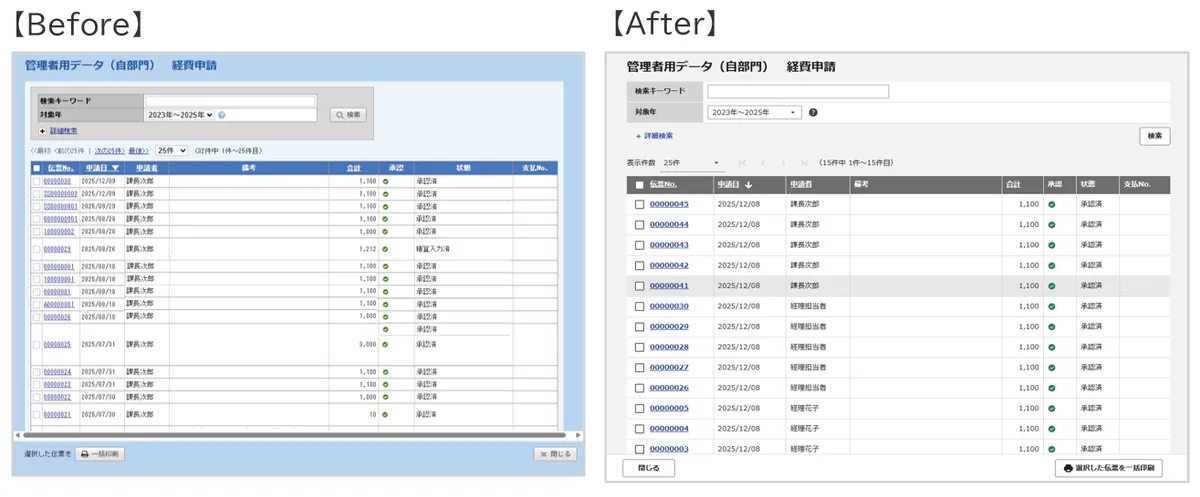Viewport: 1200px width, 497px height.
Task: Click the blue help icon in Before panel
Action: point(221,115)
